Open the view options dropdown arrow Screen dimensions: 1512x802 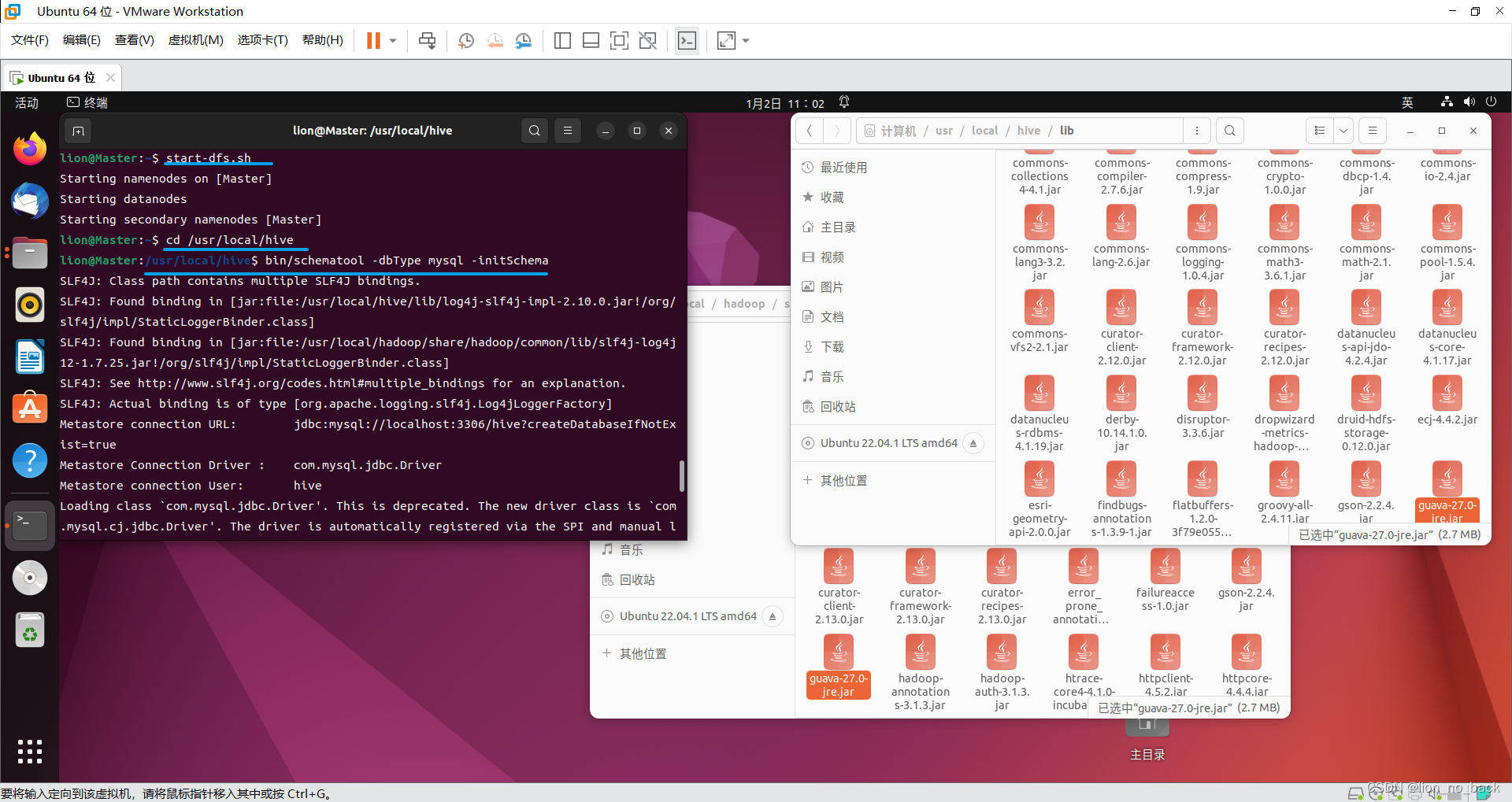coord(1343,131)
